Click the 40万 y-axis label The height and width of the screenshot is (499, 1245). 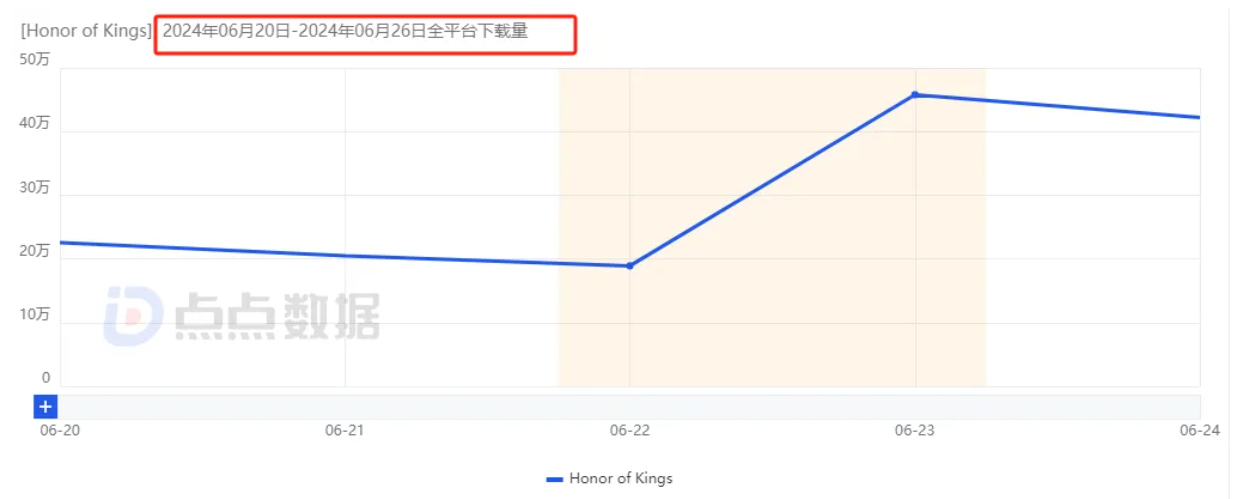click(35, 123)
